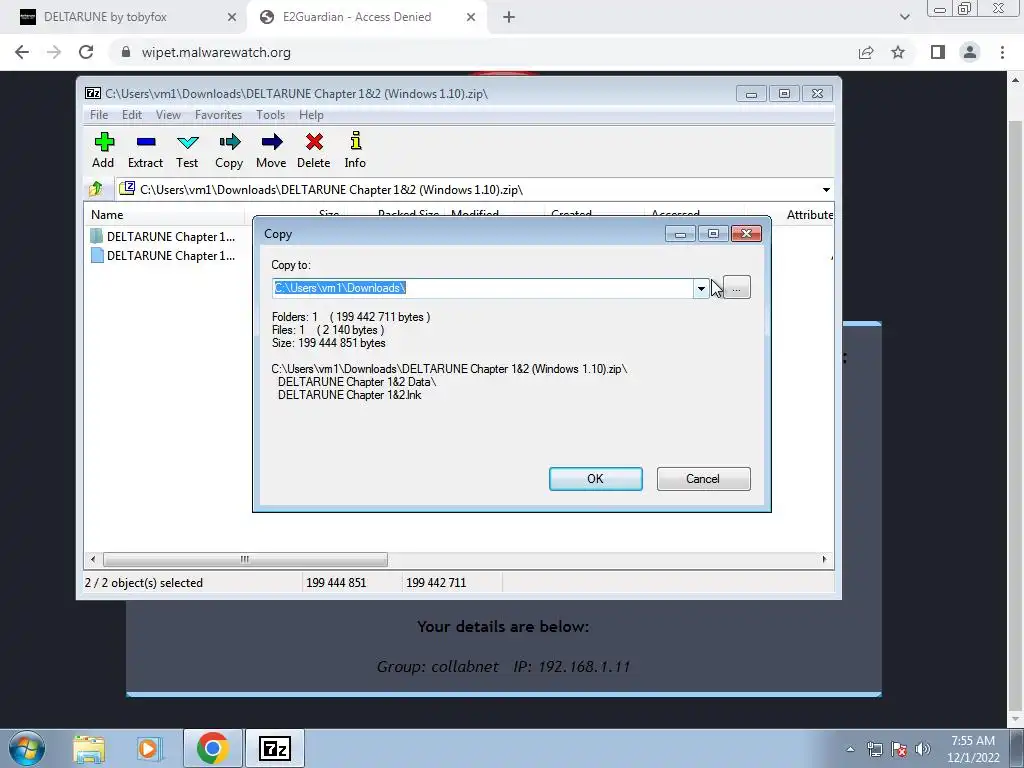
Task: Click Chrome's back arrow
Action: point(22,52)
